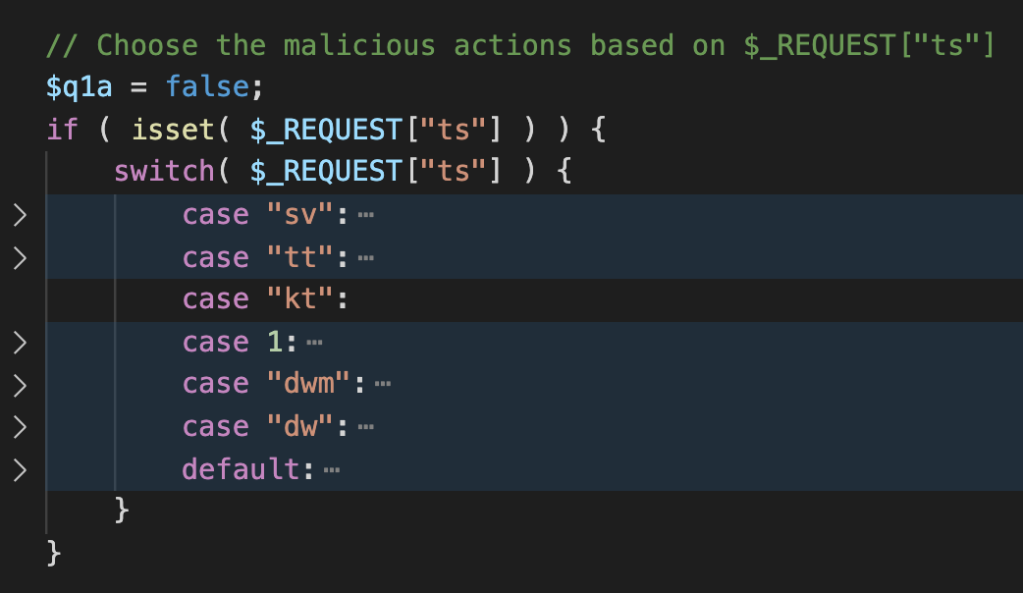
Task: Click the $q1a variable
Action: pos(79,87)
